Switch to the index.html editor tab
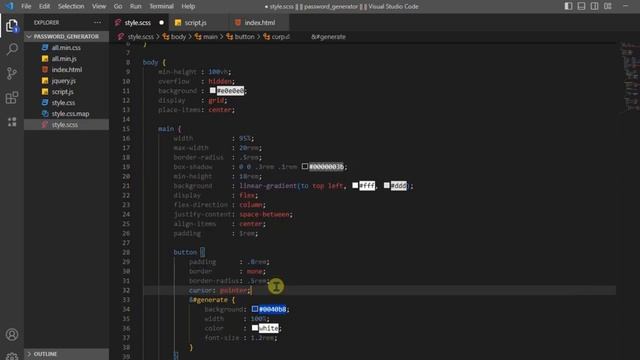640x360 pixels. [x=260, y=23]
